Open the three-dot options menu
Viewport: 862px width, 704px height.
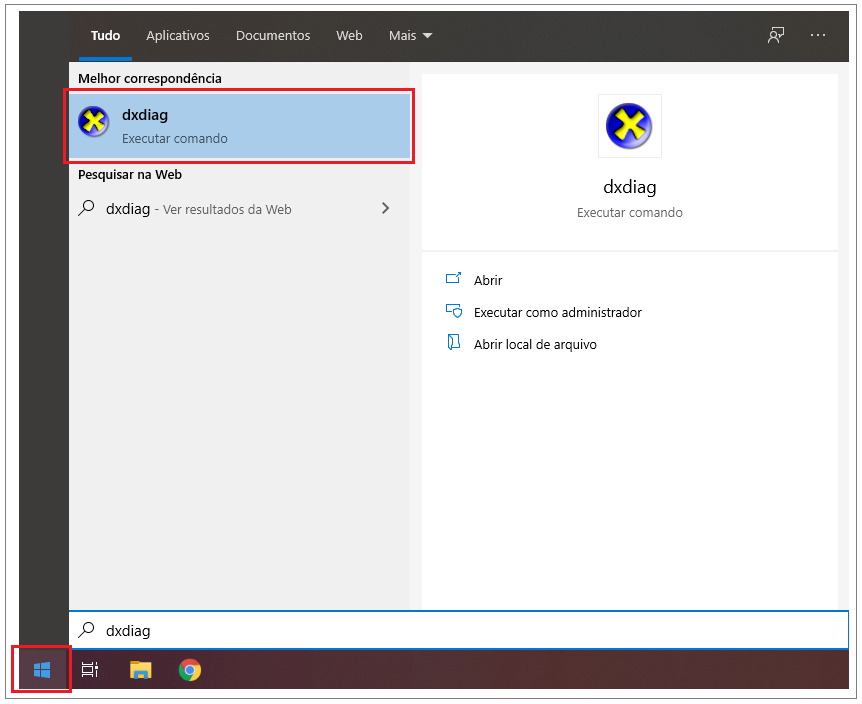coord(818,35)
